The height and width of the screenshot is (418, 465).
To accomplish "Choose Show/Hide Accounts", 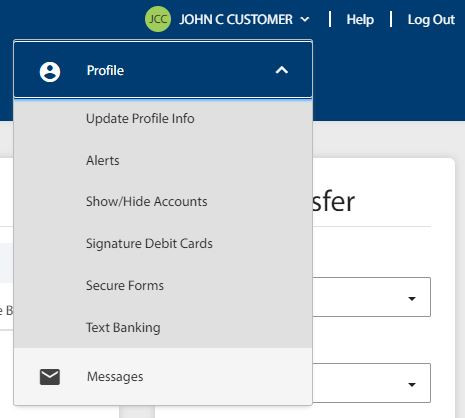I will tap(147, 202).
